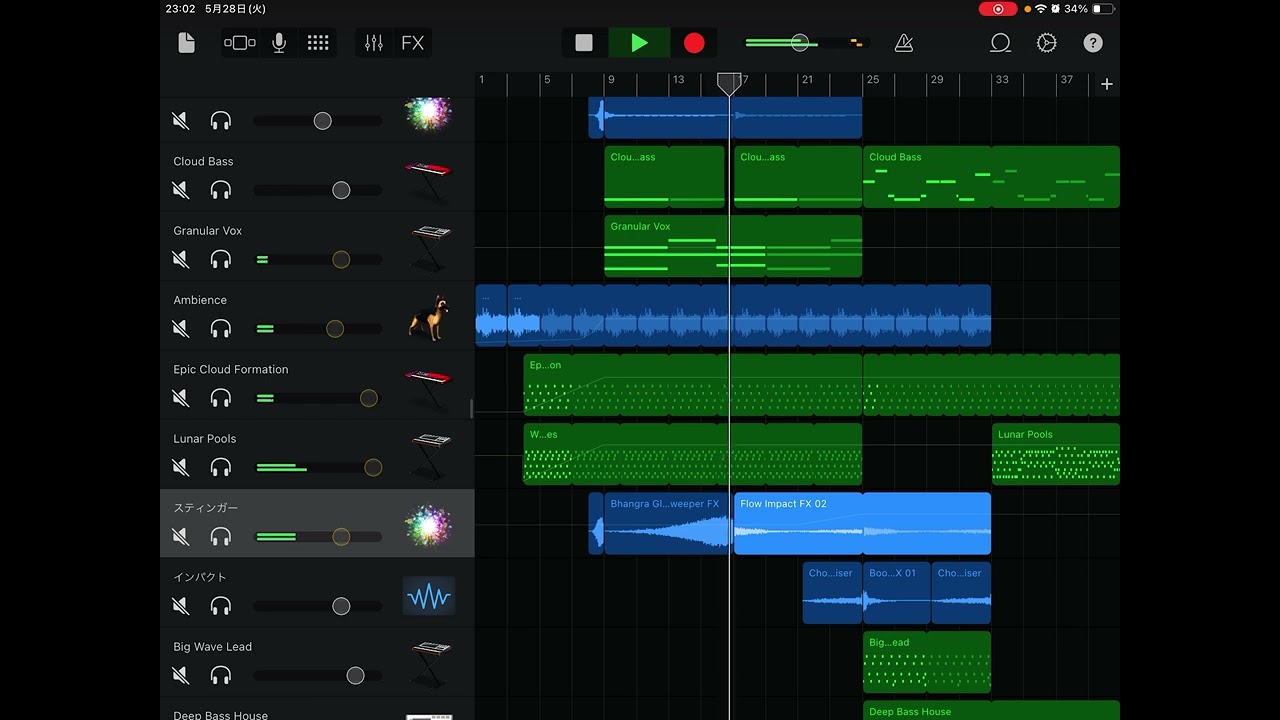Screen dimensions: 1280x720
Task: Open the loop browser icon
Action: coord(1000,43)
